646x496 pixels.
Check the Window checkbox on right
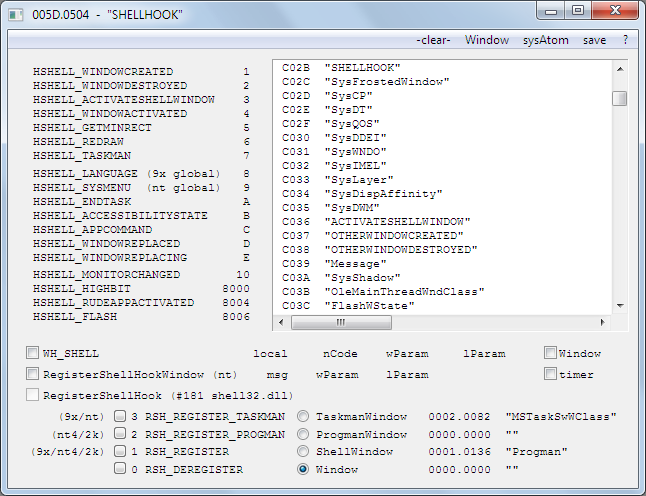(x=551, y=353)
